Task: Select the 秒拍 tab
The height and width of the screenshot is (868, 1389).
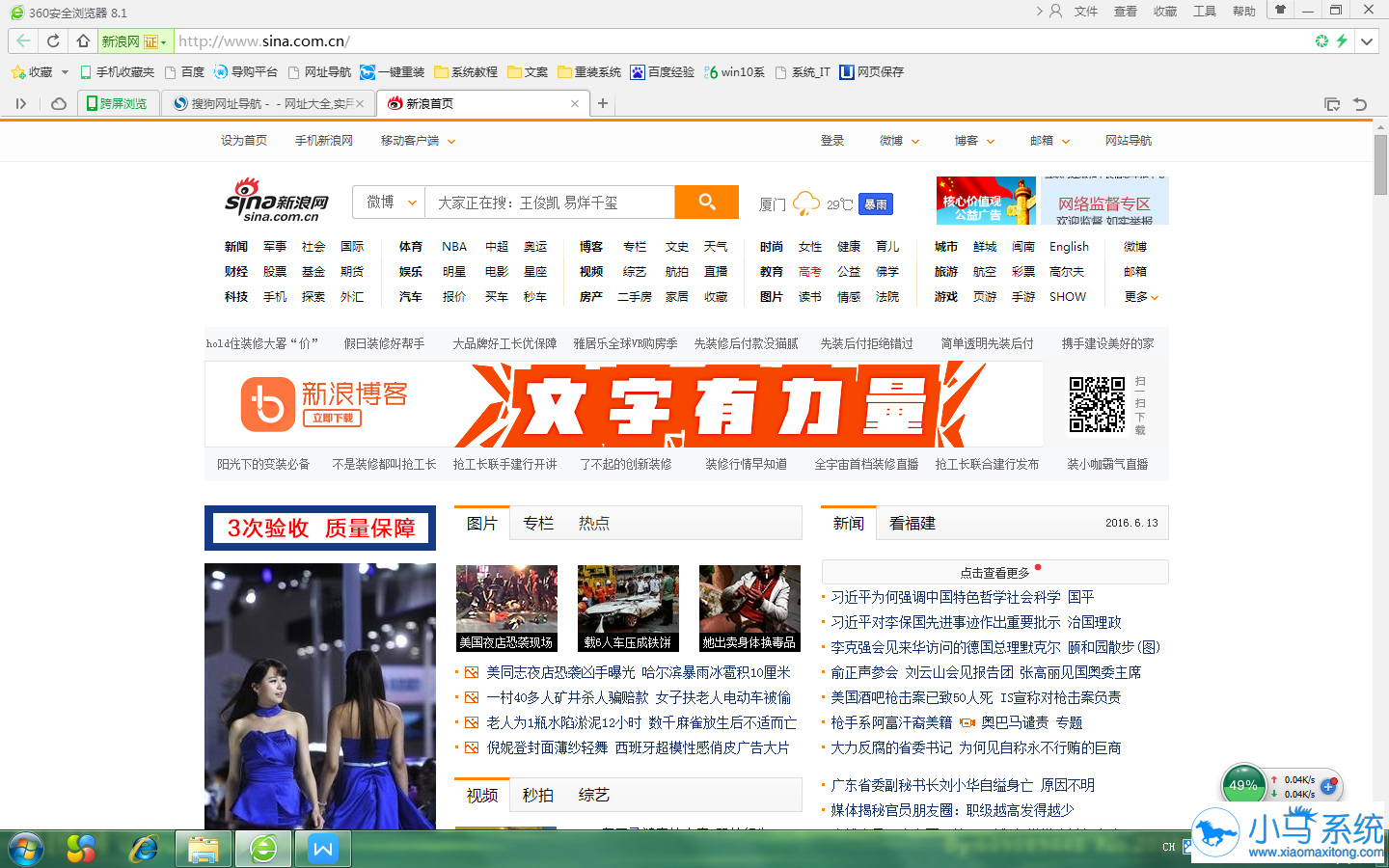Action: pos(538,796)
